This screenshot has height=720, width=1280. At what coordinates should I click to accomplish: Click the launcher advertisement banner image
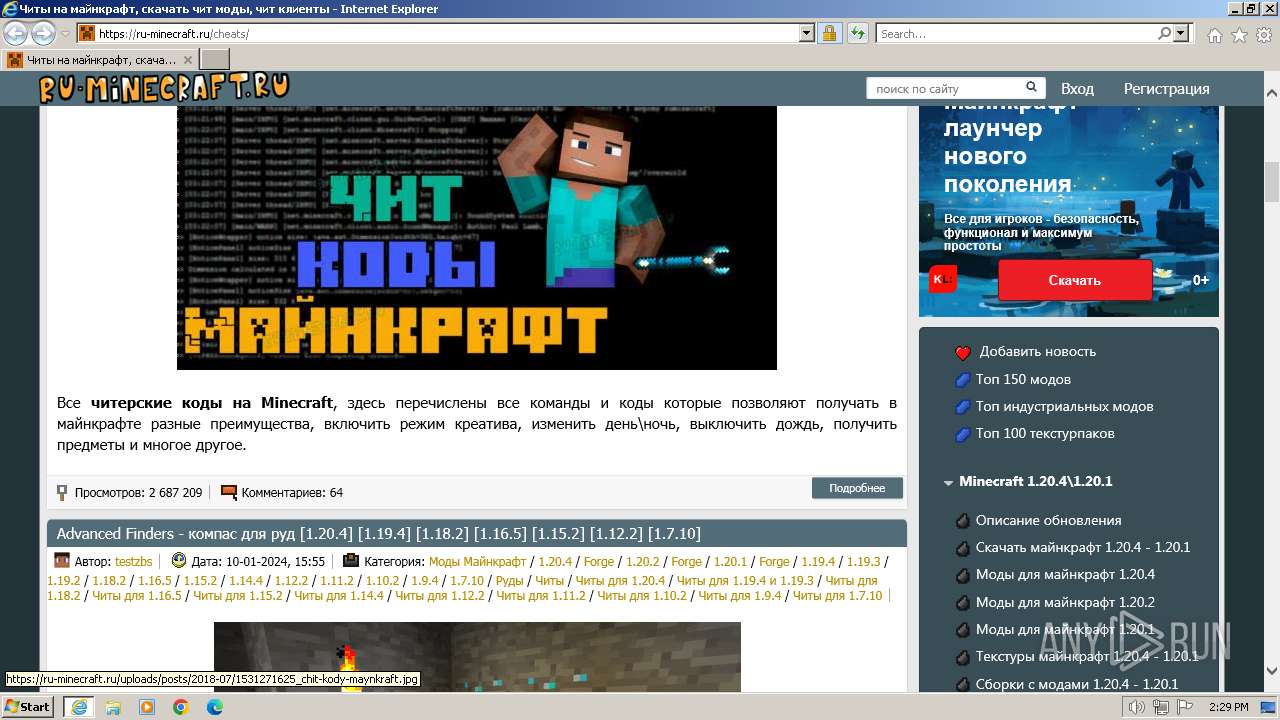click(x=1069, y=211)
